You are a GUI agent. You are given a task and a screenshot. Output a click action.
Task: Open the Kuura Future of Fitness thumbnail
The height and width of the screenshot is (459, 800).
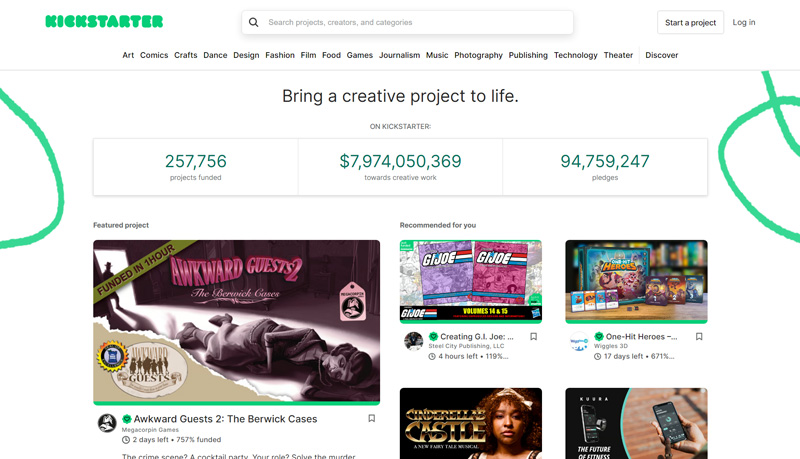click(636, 424)
